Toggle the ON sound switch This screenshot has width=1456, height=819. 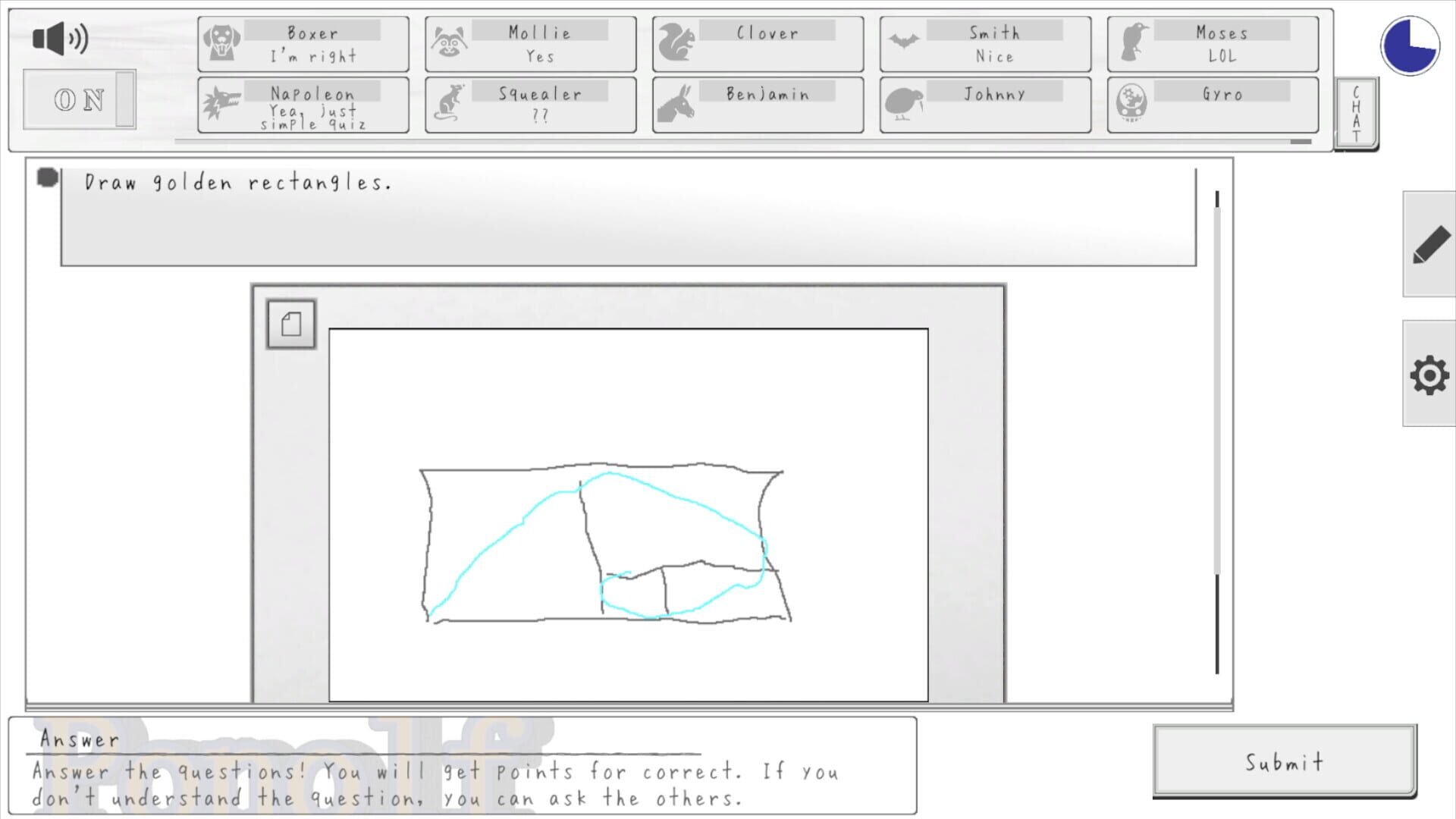tap(80, 99)
